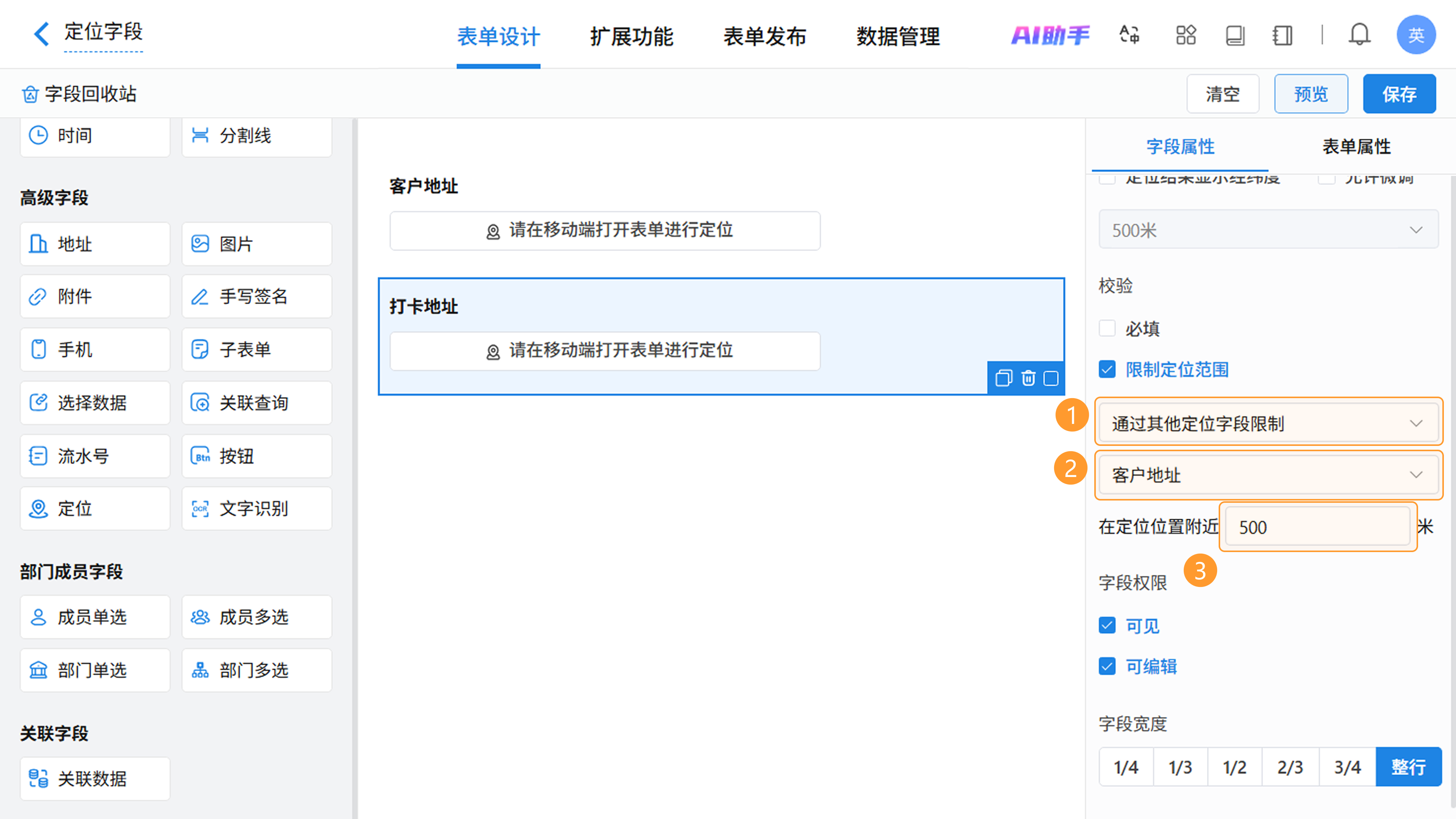The width and height of the screenshot is (1456, 819).
Task: Delete the 打卡地址 field via trash icon
Action: click(1028, 378)
